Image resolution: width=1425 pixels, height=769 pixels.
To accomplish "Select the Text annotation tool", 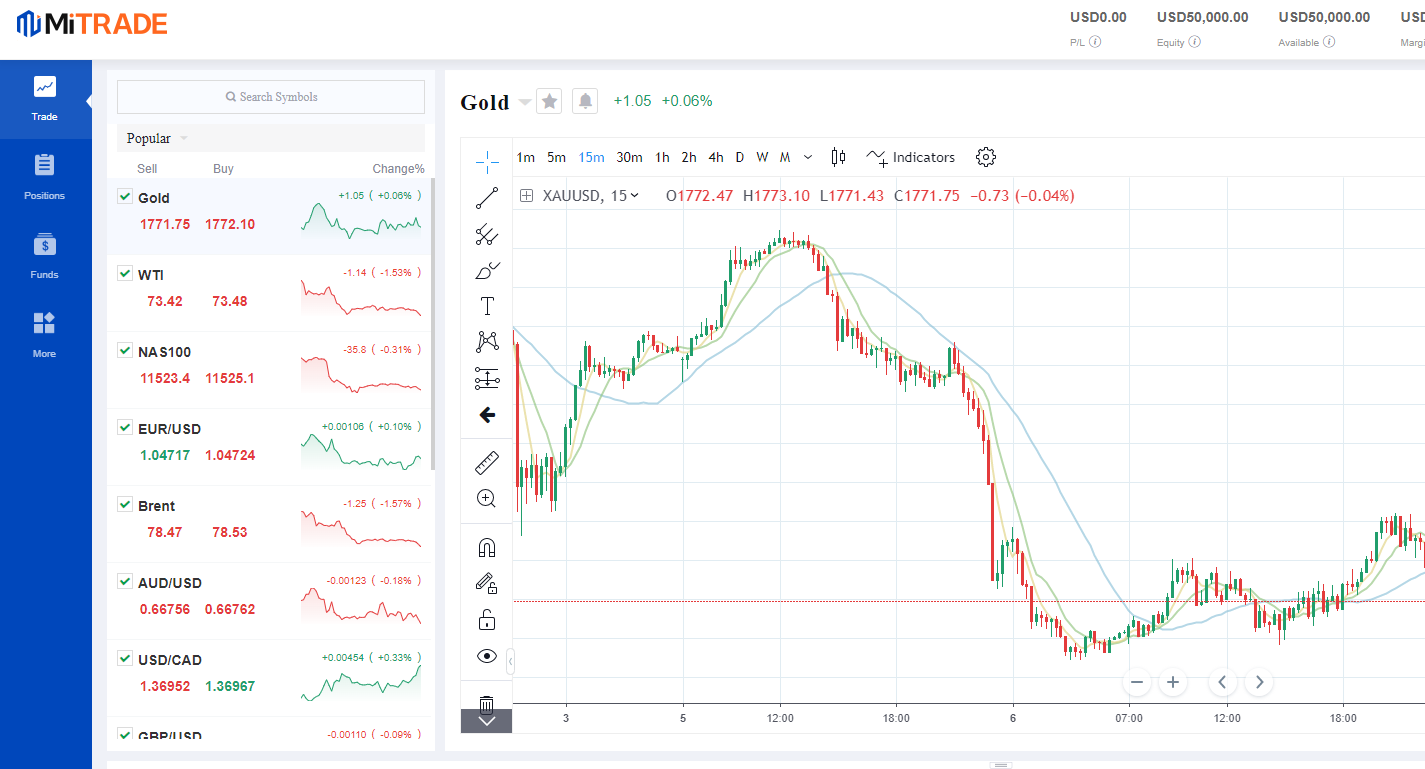I will click(487, 306).
